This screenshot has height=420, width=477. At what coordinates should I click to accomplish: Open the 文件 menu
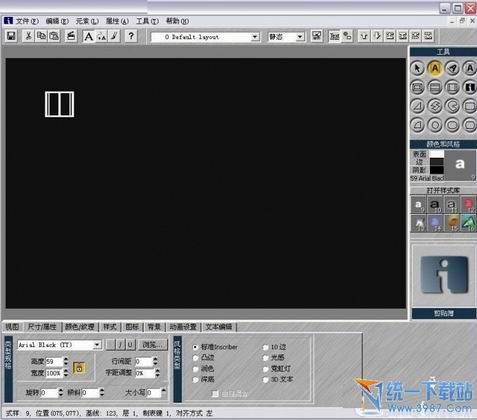pyautogui.click(x=27, y=21)
